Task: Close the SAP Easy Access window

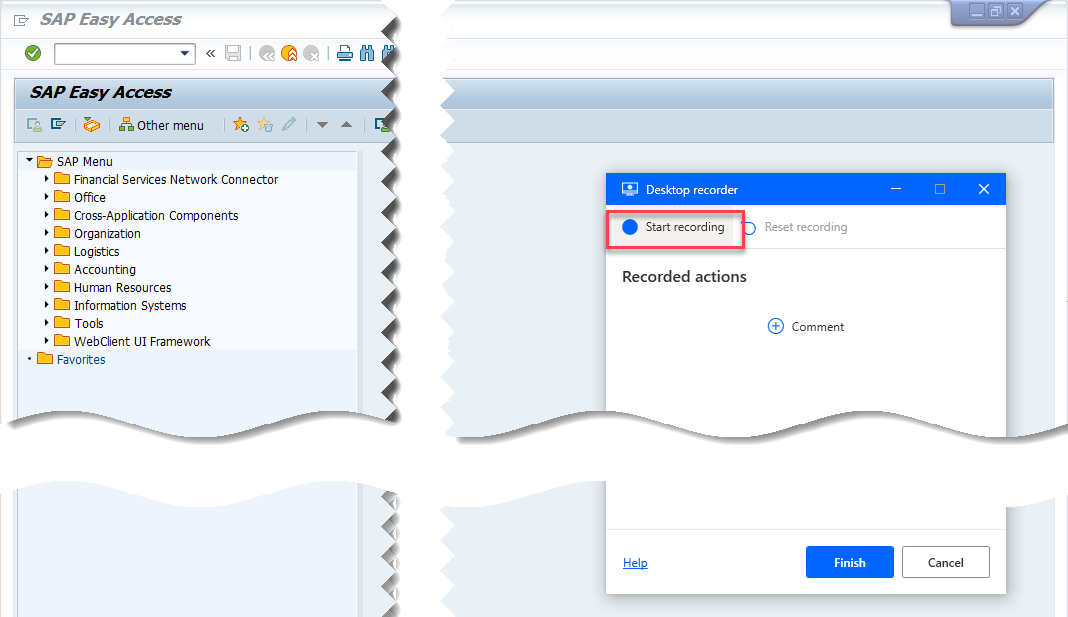Action: pos(1015,11)
